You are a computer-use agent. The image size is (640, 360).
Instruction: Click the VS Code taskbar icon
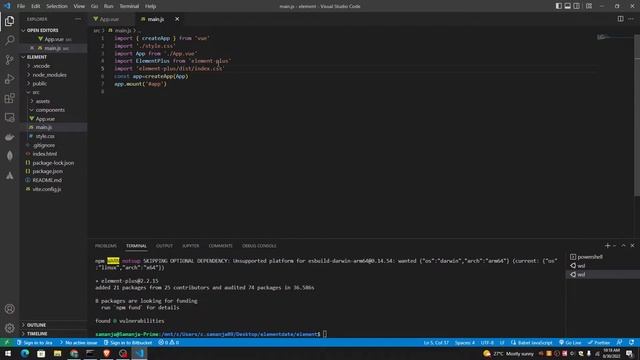(x=139, y=353)
